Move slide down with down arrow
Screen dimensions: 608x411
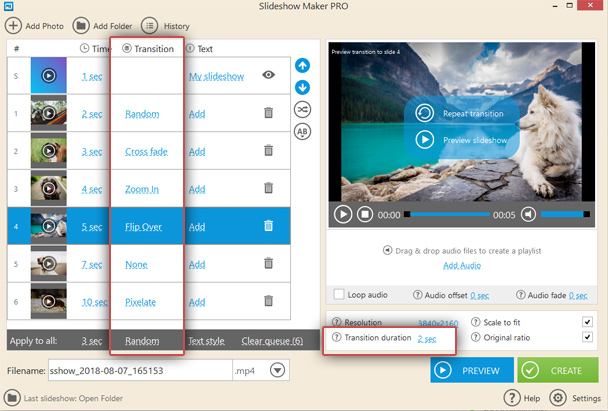tap(302, 87)
